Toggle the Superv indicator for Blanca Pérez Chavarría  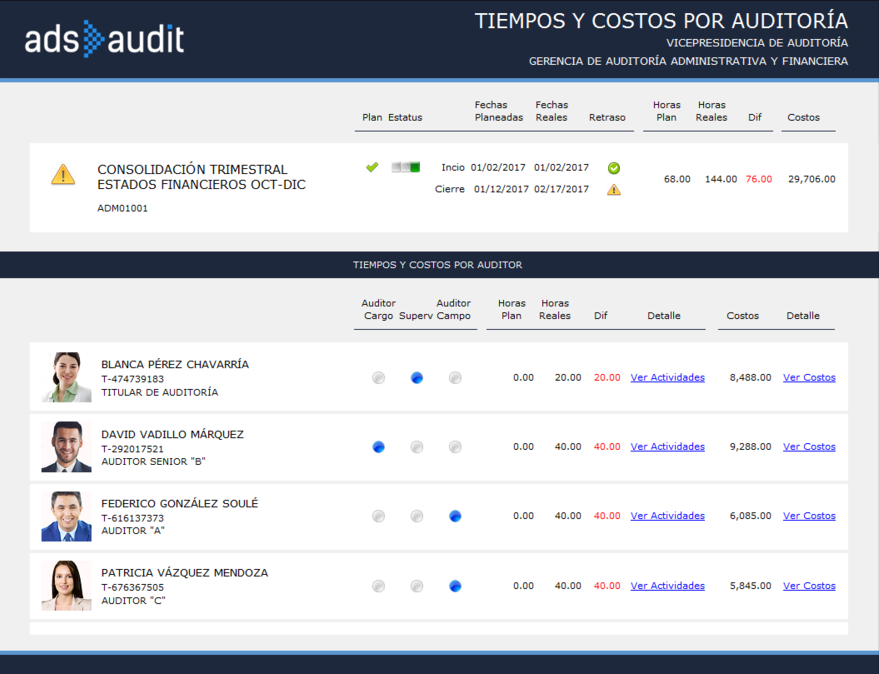point(416,378)
